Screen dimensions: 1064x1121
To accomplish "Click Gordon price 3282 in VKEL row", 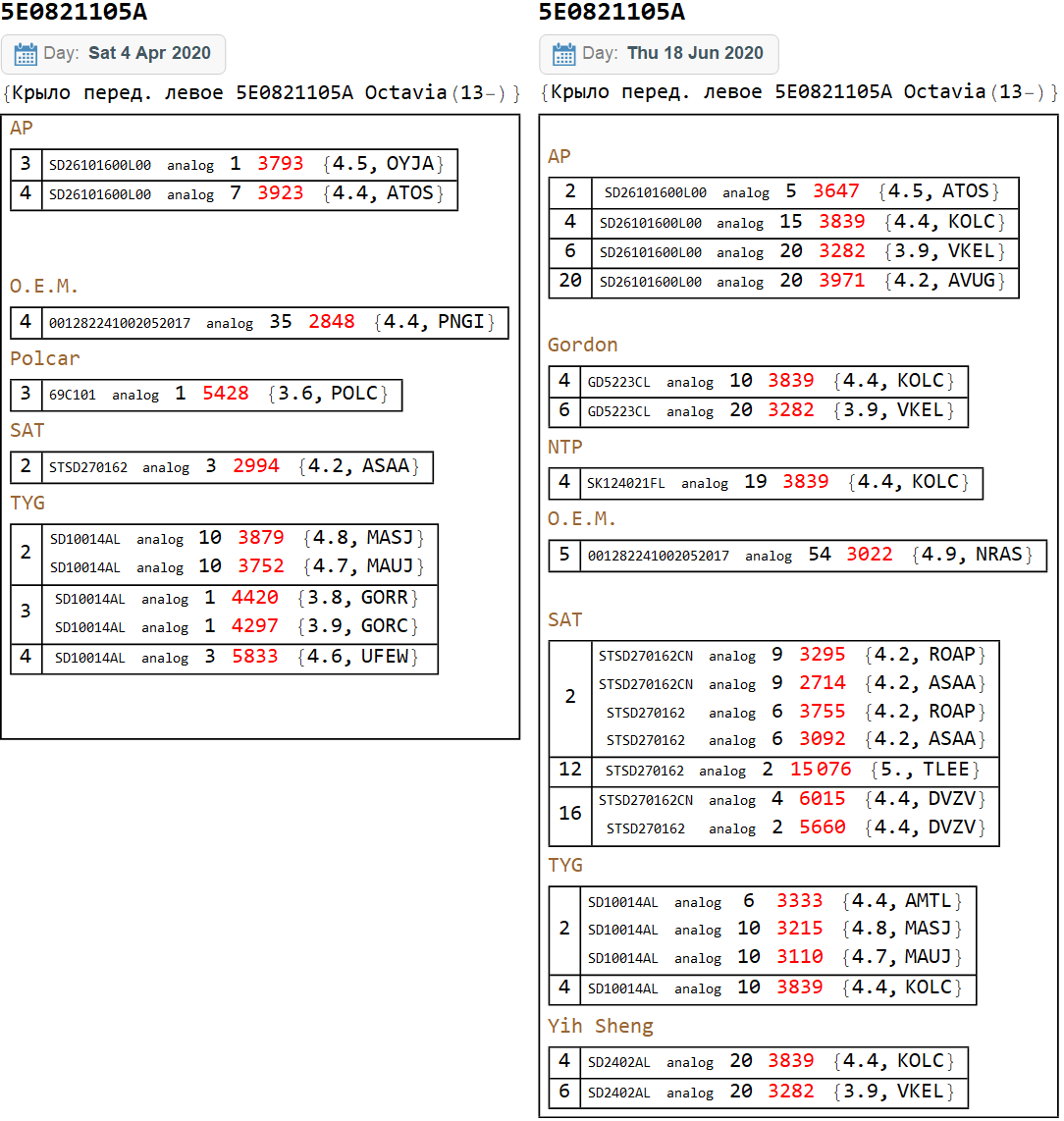I will point(791,410).
